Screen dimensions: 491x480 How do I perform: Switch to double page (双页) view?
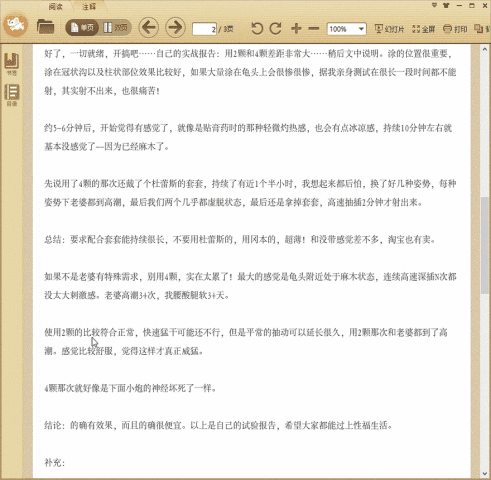point(115,28)
